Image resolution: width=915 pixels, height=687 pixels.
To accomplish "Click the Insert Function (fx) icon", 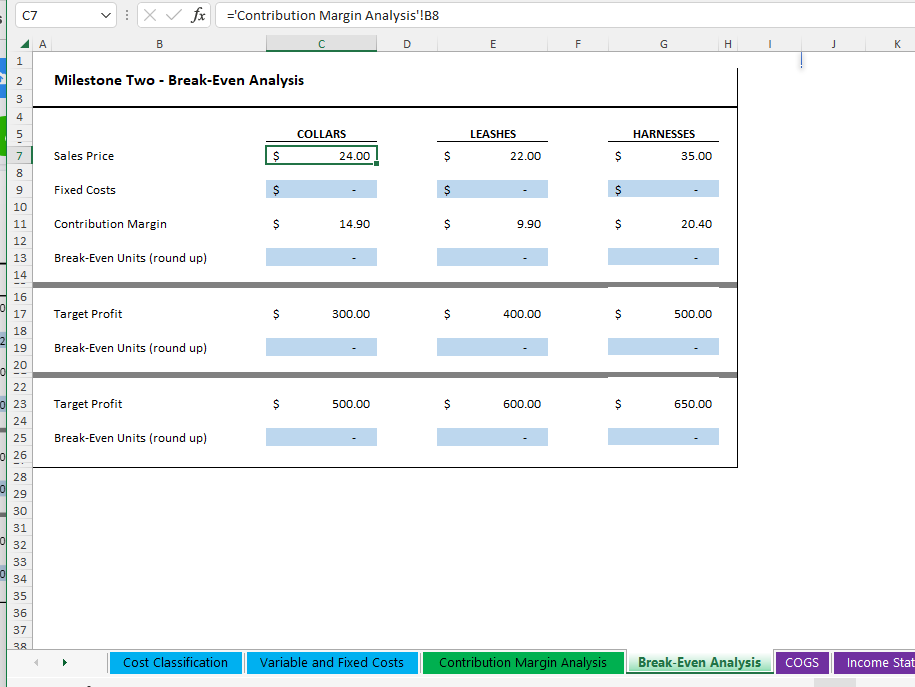I will pos(196,14).
